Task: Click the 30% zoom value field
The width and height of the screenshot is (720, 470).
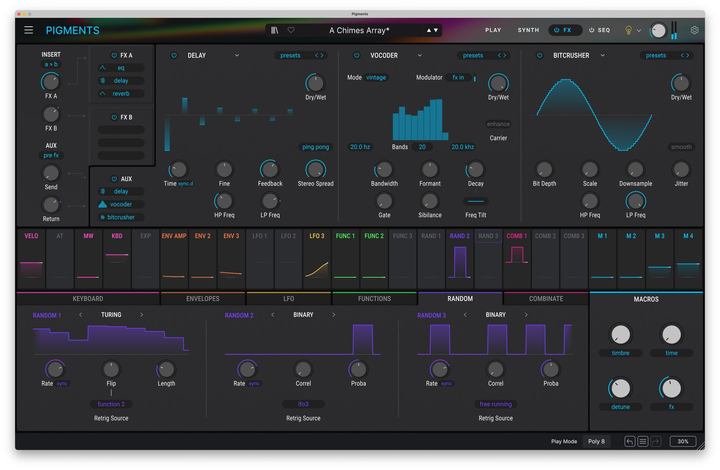Action: pos(683,441)
